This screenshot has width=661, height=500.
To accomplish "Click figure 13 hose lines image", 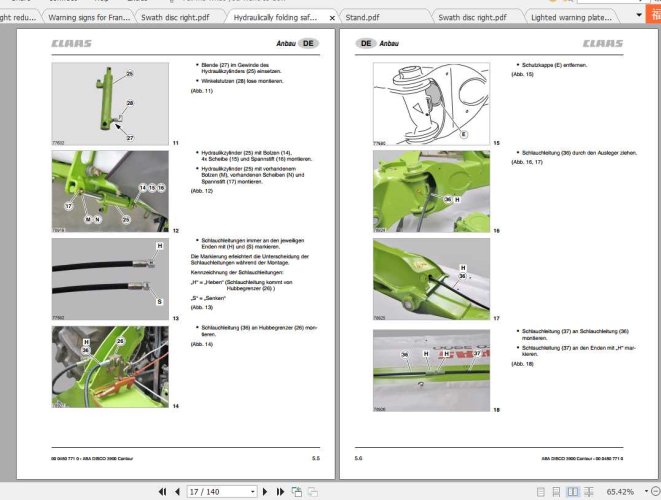I will pos(110,279).
